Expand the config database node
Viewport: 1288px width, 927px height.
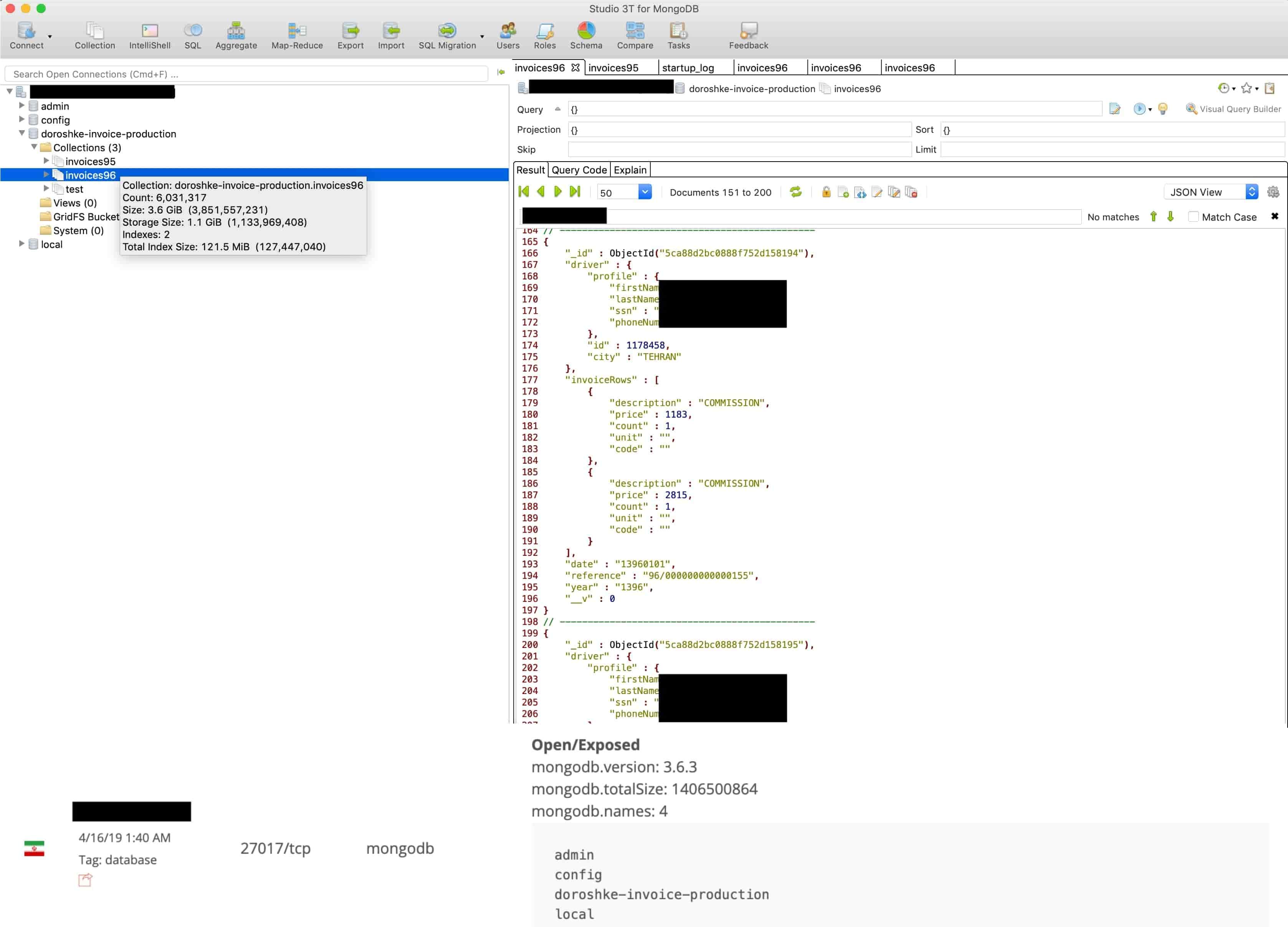click(21, 119)
